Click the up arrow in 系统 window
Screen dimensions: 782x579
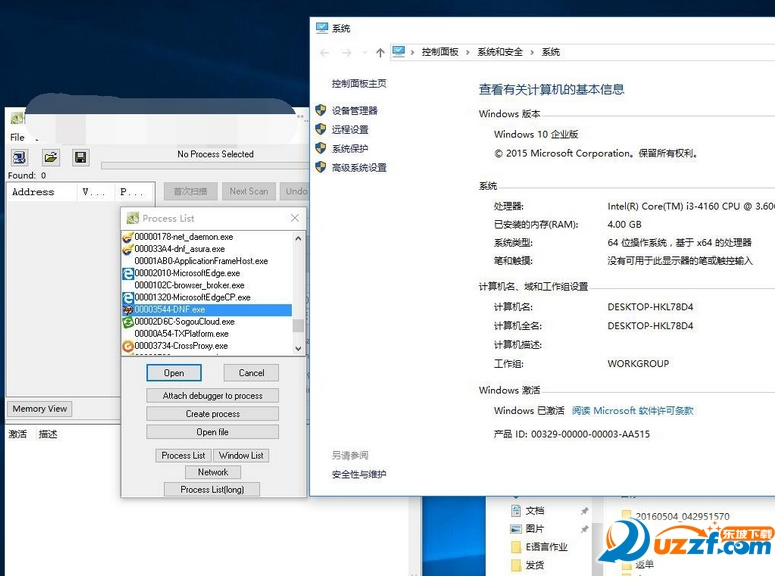click(380, 52)
